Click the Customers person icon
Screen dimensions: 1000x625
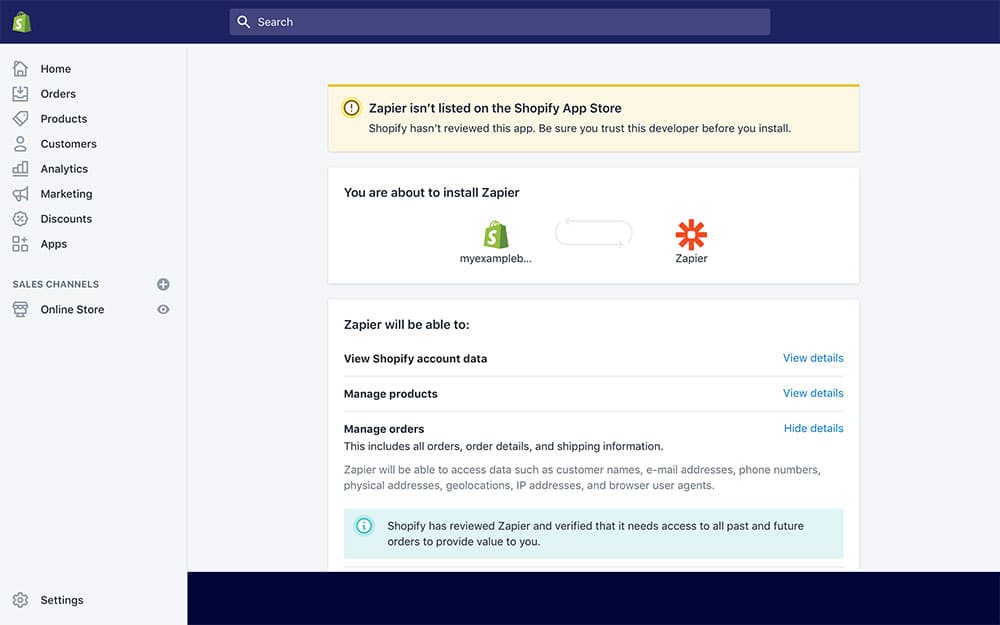coord(20,144)
